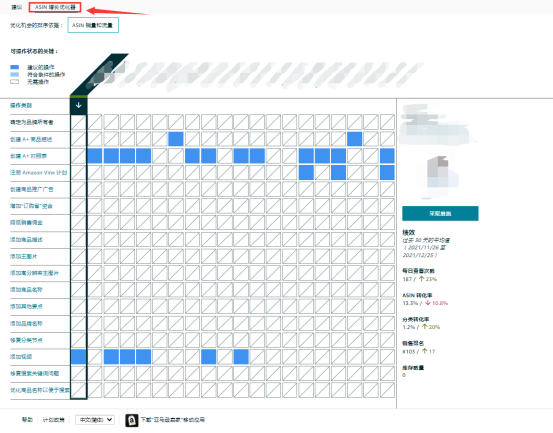Open the 中文(简体) language dropdown
This screenshot has height=433, width=553.
(x=95, y=420)
